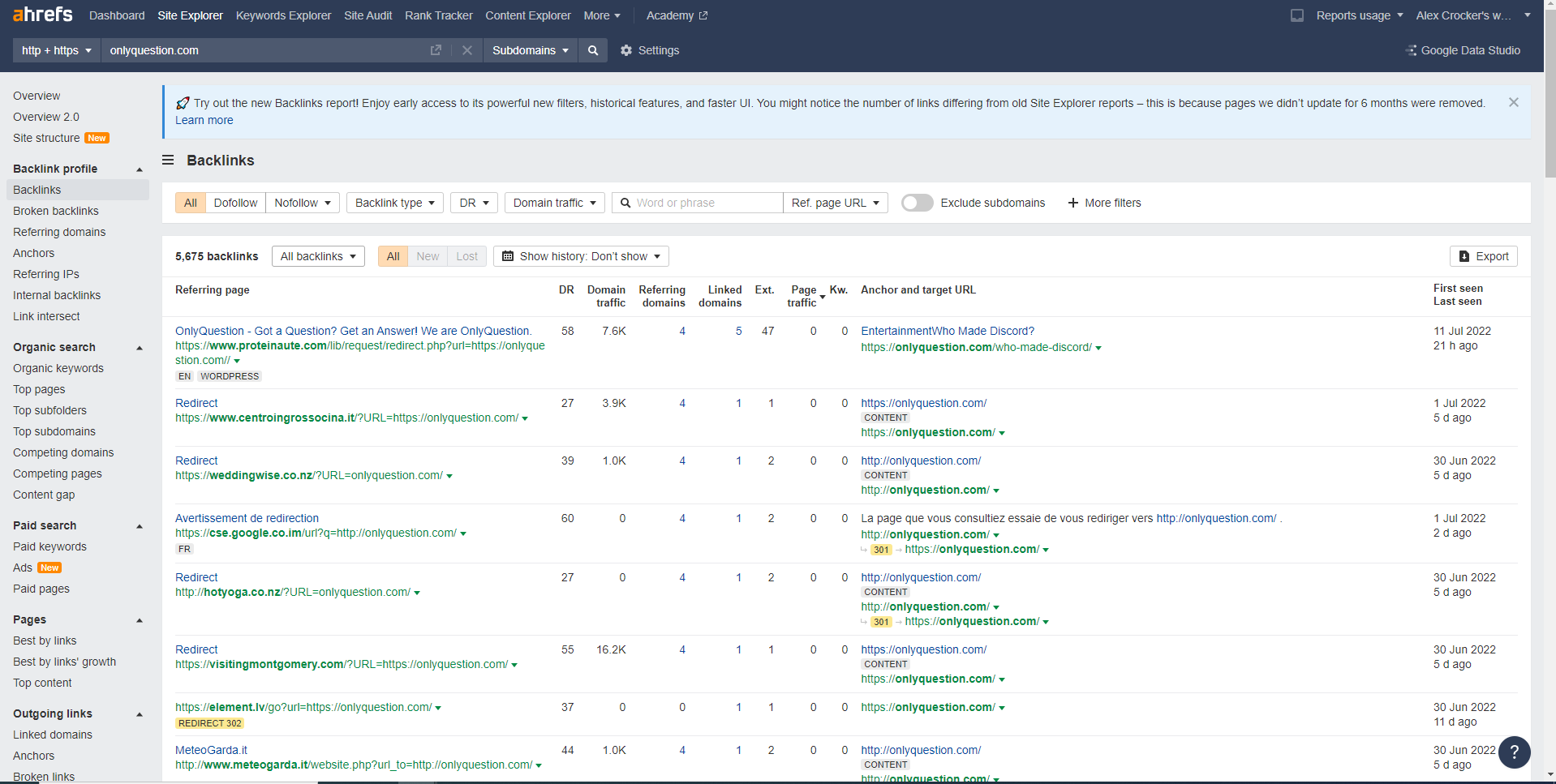Collapse the Paid search section
This screenshot has height=784, width=1556.
point(140,526)
